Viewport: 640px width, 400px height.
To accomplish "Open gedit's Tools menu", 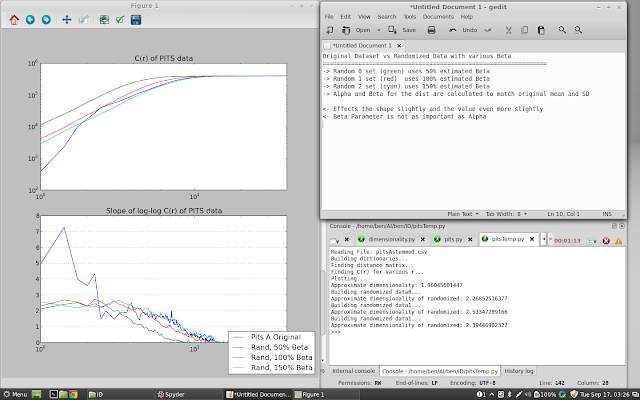I will click(x=409, y=17).
